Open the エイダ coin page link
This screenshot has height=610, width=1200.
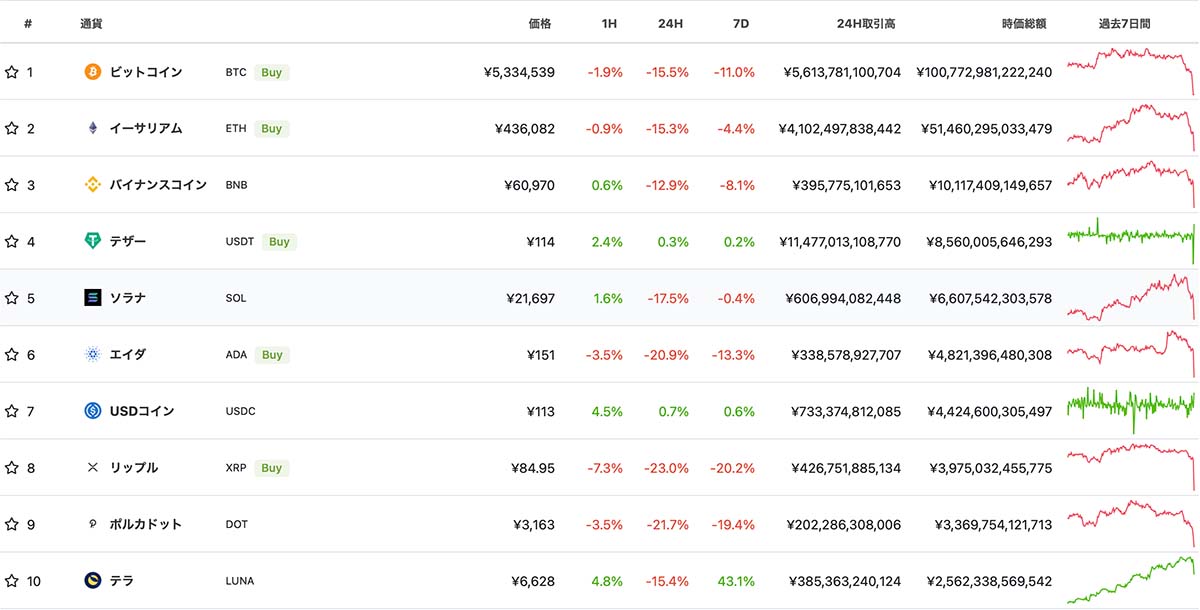[x=128, y=354]
